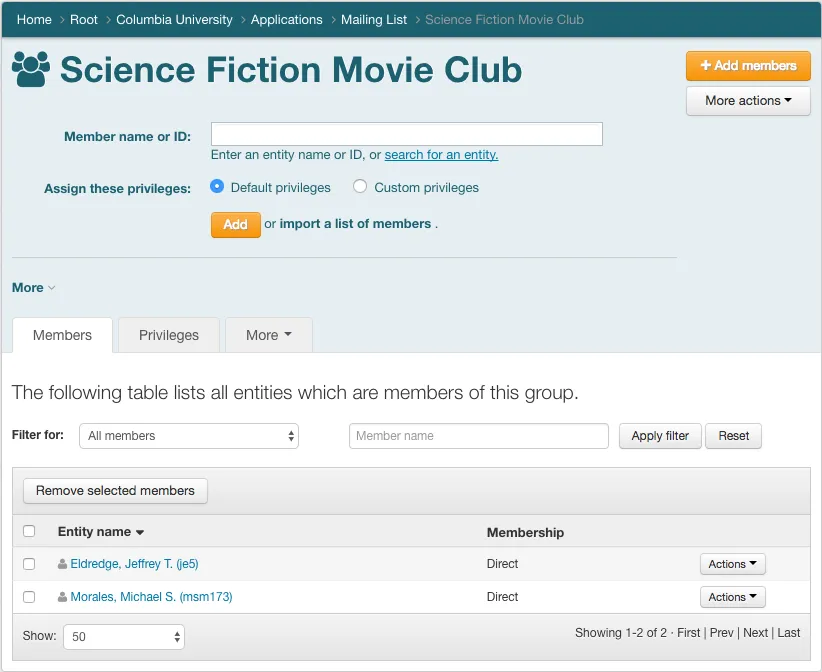This screenshot has height=672, width=822.
Task: Go to the Prev page link
Action: click(721, 633)
